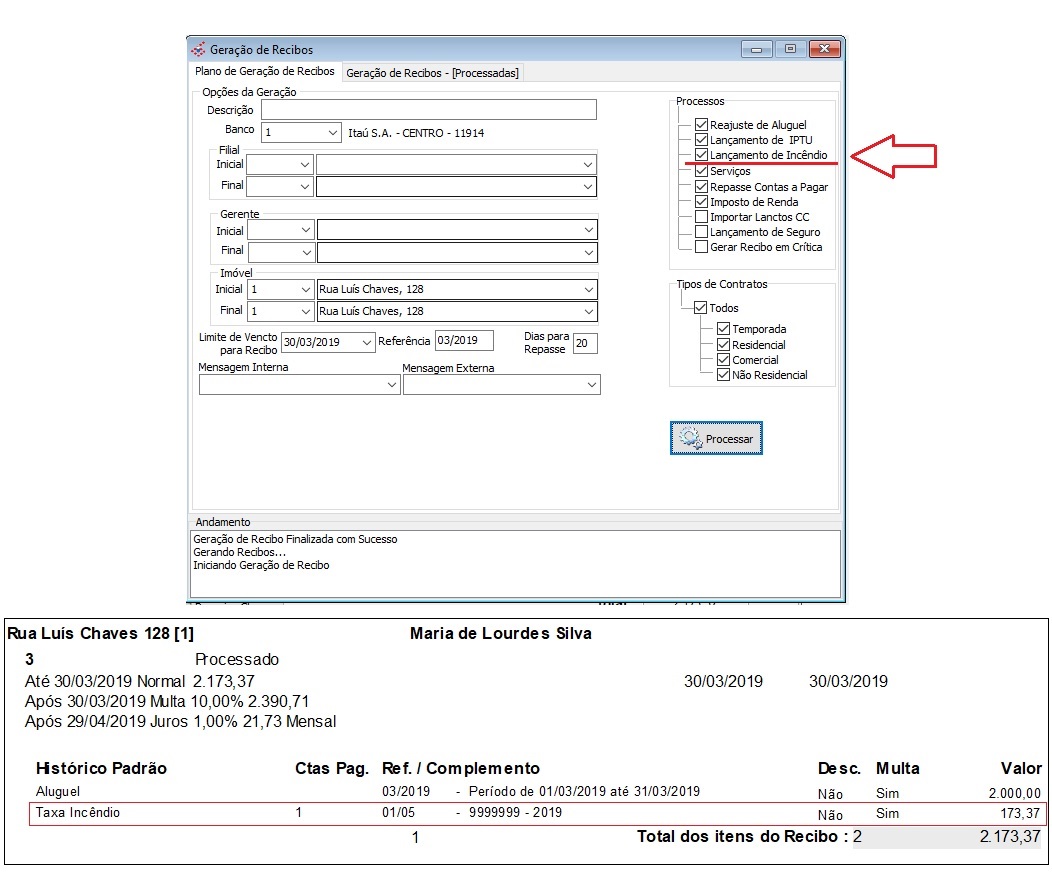Toggle the Comercial contract checkbox
The height and width of the screenshot is (880, 1052).
[723, 360]
